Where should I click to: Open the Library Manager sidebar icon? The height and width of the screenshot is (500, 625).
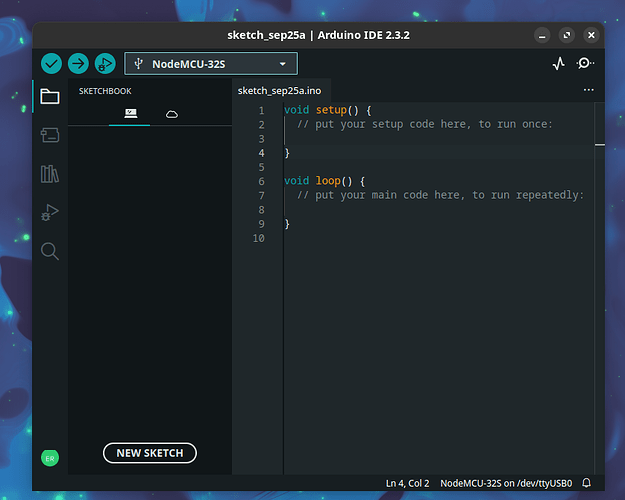pyautogui.click(x=50, y=174)
